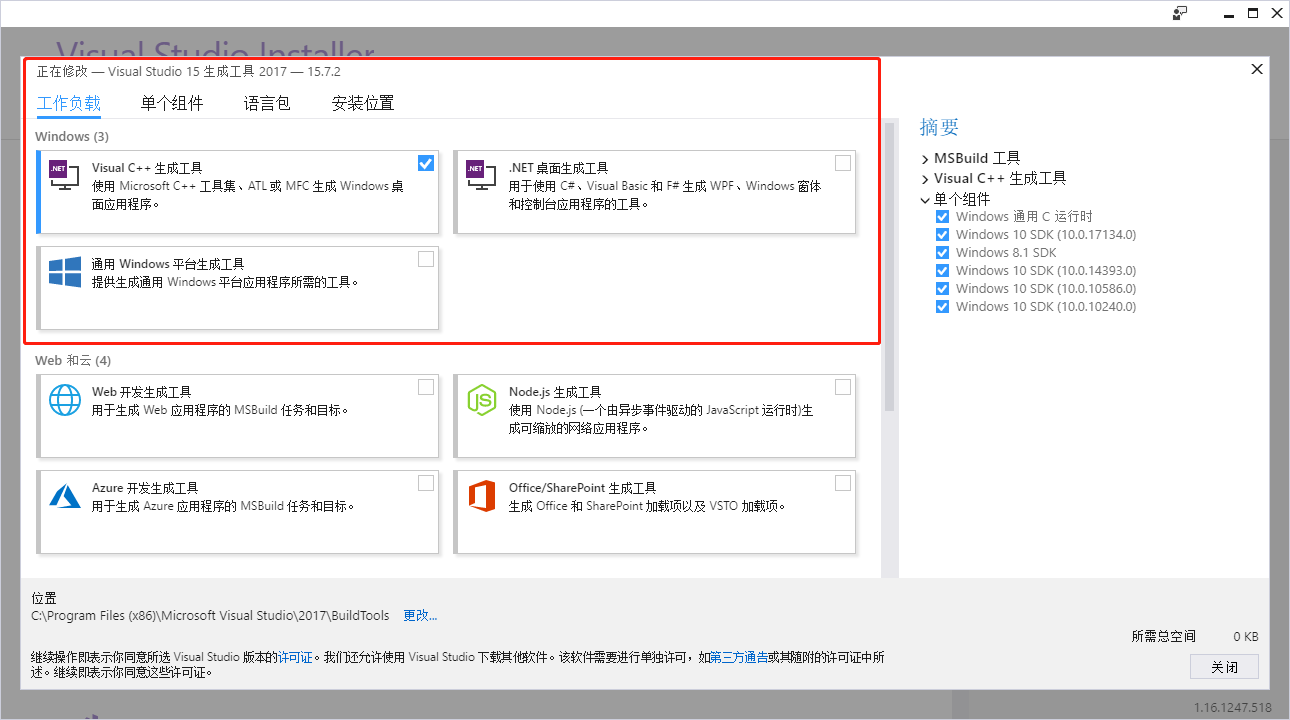Click the Node.js 生成工具 hexagon icon
The height and width of the screenshot is (720, 1290).
(x=482, y=400)
